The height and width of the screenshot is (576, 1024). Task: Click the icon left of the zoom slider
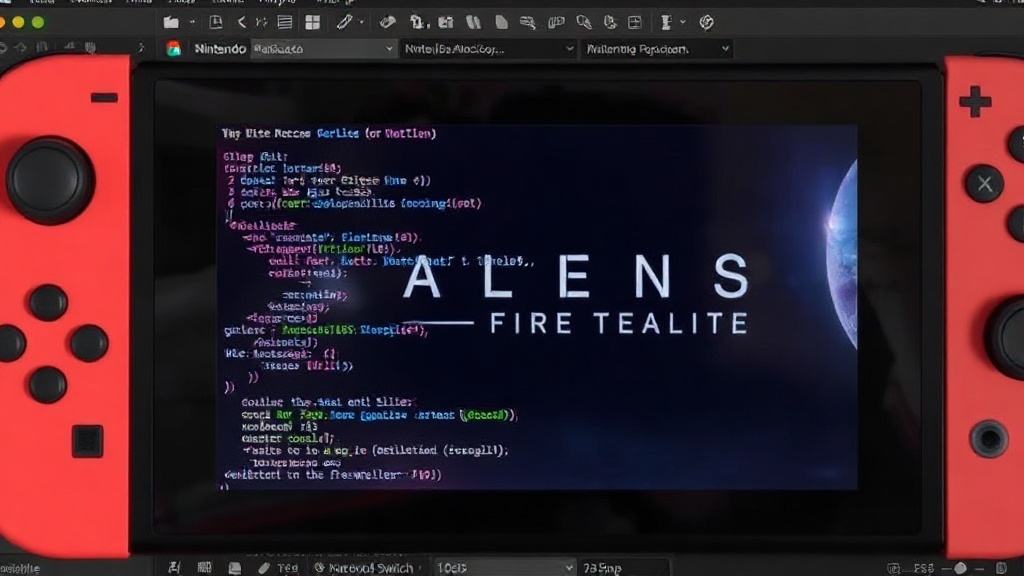(x=894, y=569)
